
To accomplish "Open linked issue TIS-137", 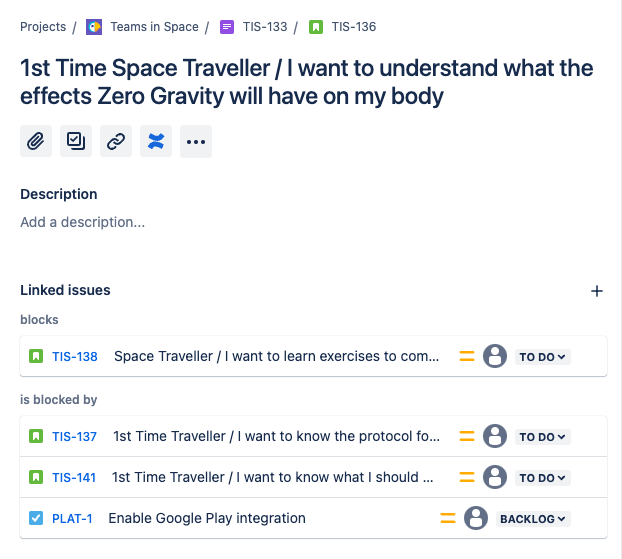I will [x=74, y=436].
